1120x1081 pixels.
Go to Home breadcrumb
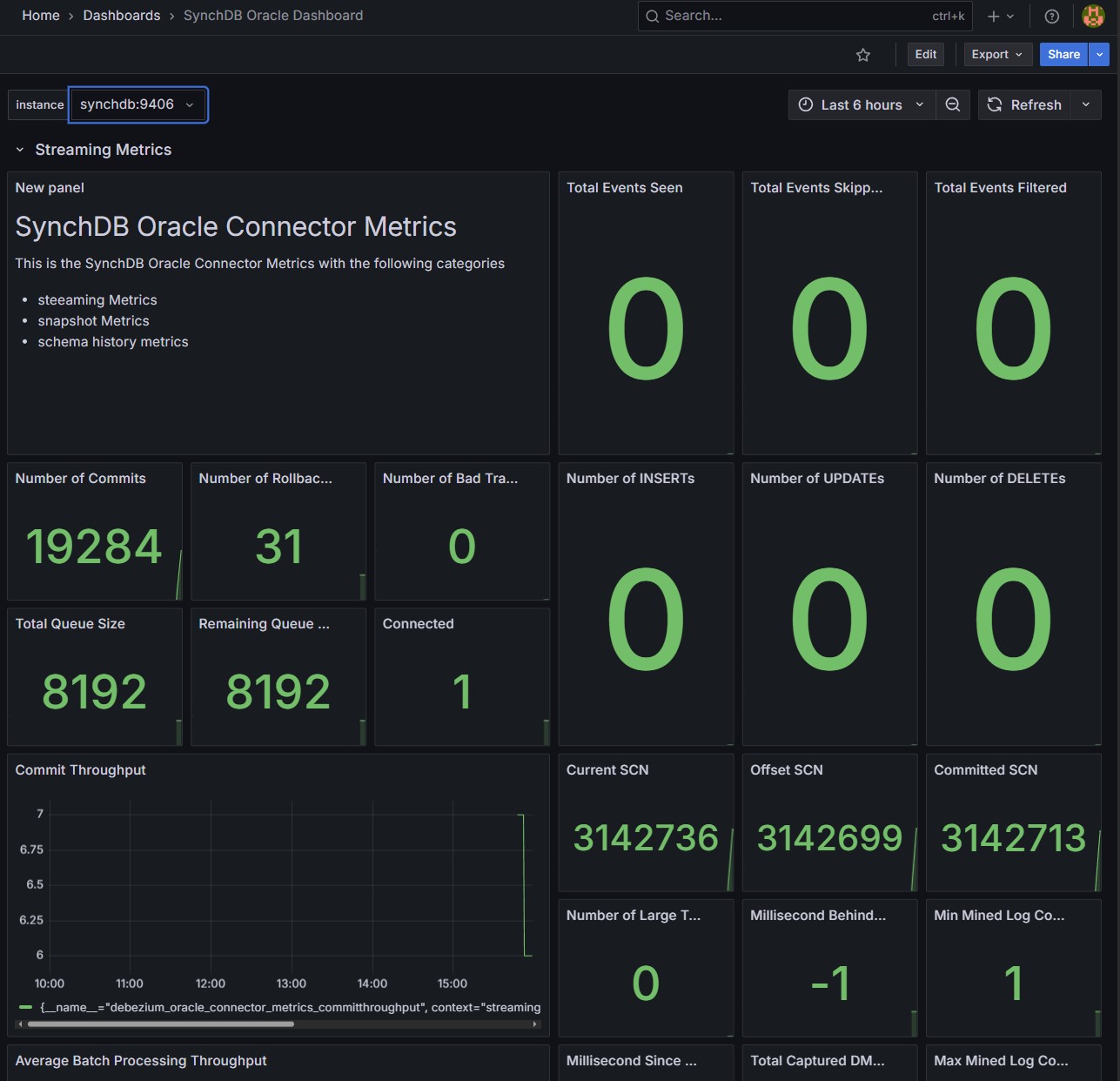(41, 16)
